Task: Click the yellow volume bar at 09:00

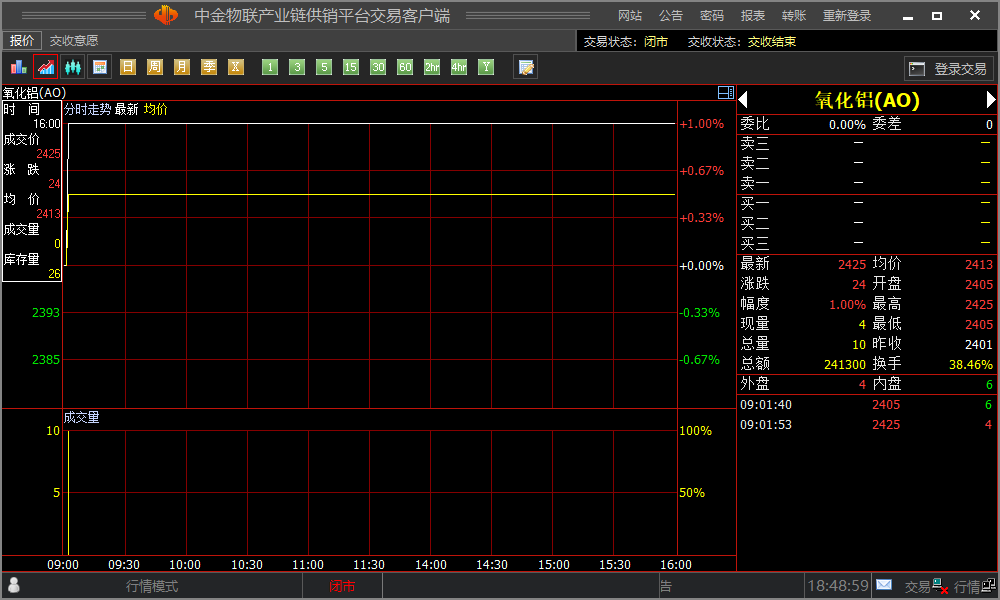Action: click(x=68, y=492)
